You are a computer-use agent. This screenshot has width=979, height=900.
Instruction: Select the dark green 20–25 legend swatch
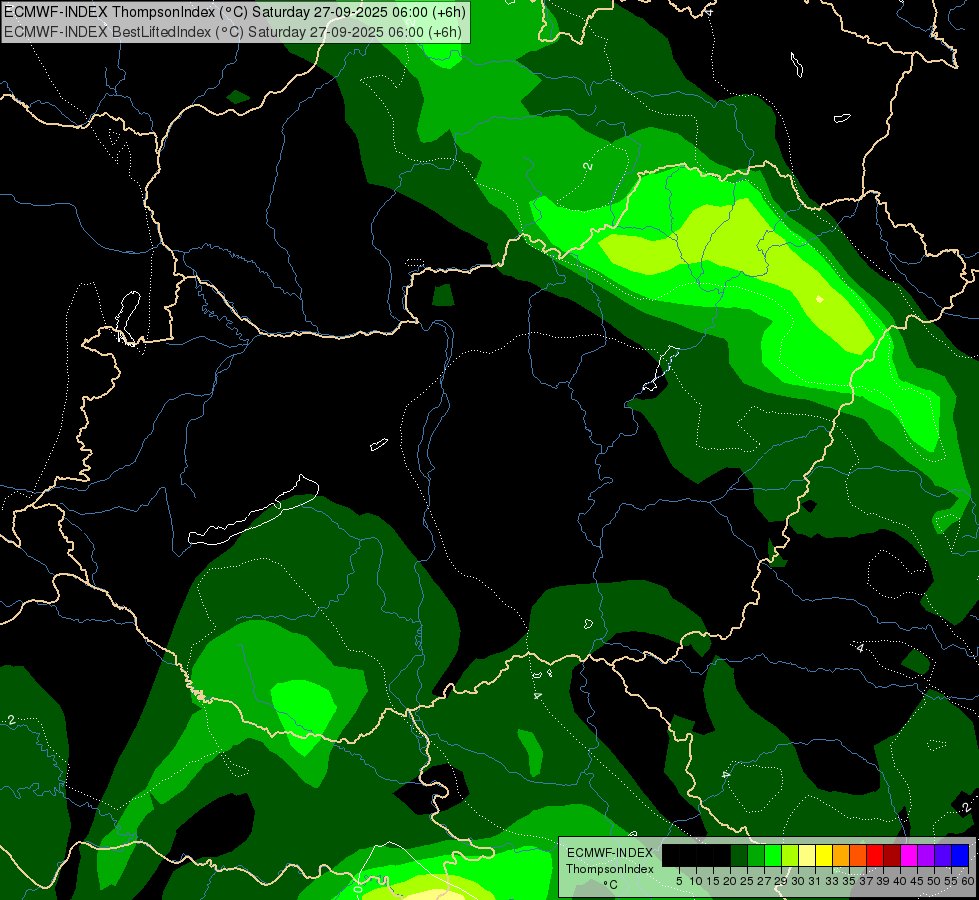(738, 855)
